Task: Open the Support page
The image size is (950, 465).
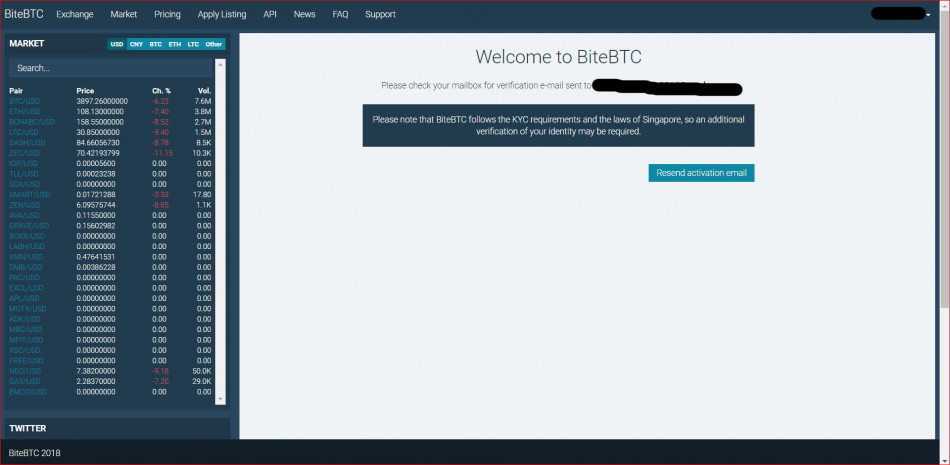Action: point(380,14)
